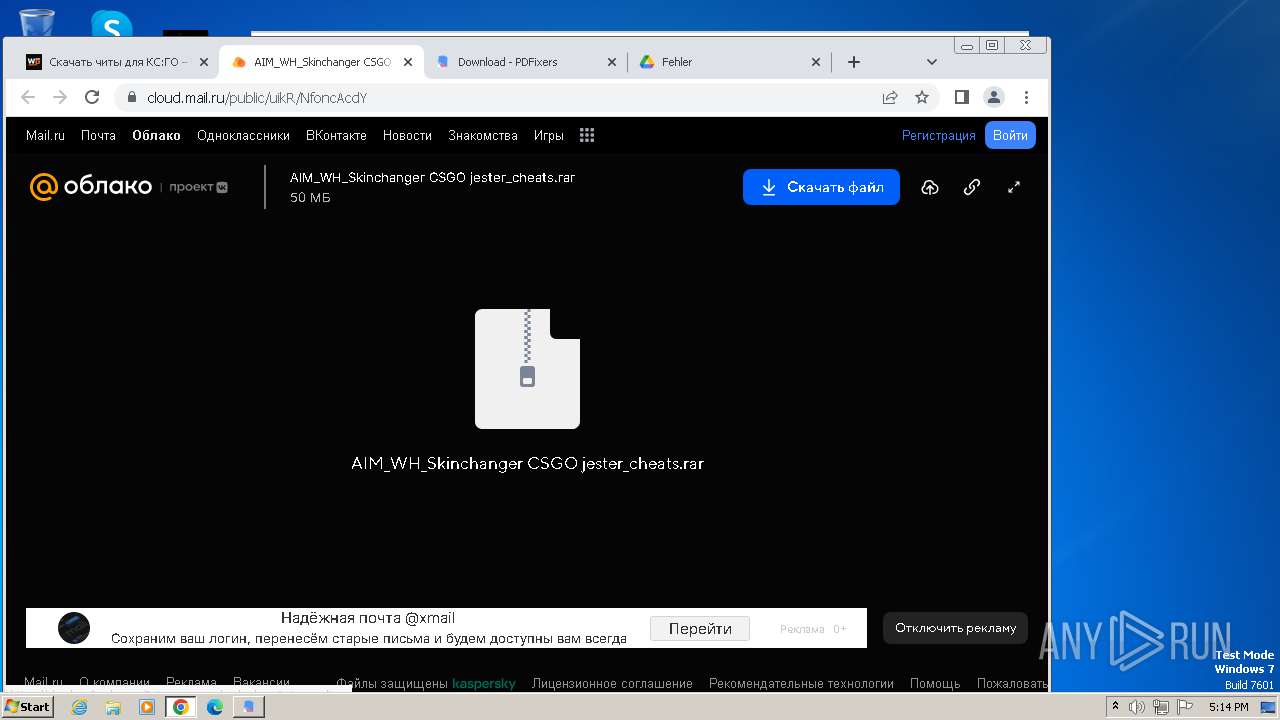Open the Рекомендательные технологии footer link
Viewport: 1280px width, 720px height.
coord(801,684)
